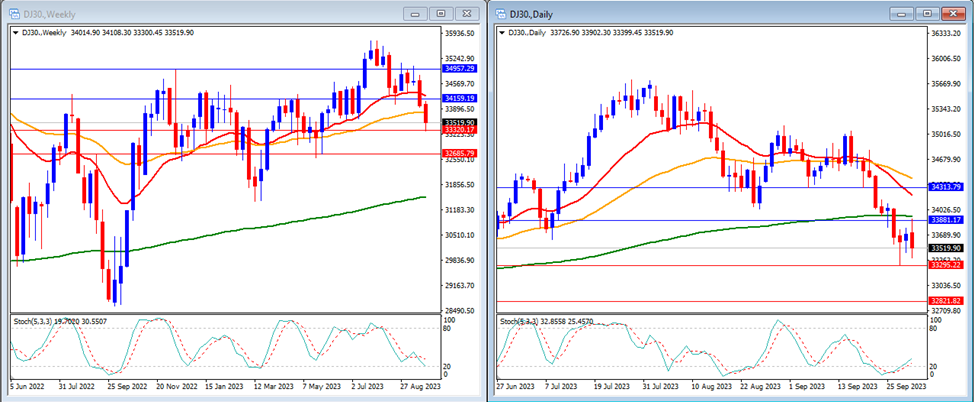Image resolution: width=975 pixels, height=402 pixels.
Task: Open the triangle menu beside DJ30..Weekly label
Action: tap(16, 33)
